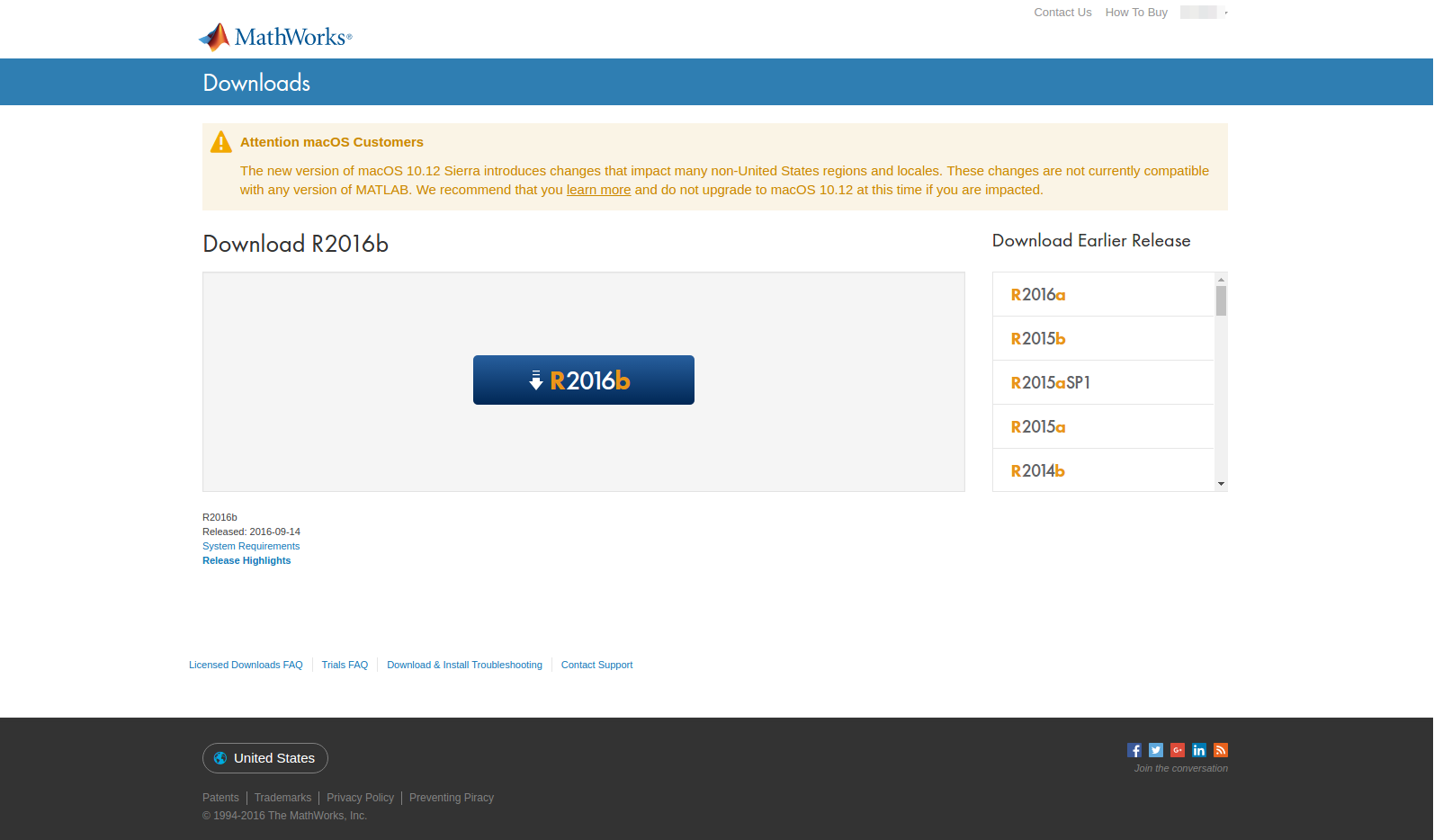Viewport: 1434px width, 840px height.
Task: Open Release Highlights link
Action: (x=246, y=560)
